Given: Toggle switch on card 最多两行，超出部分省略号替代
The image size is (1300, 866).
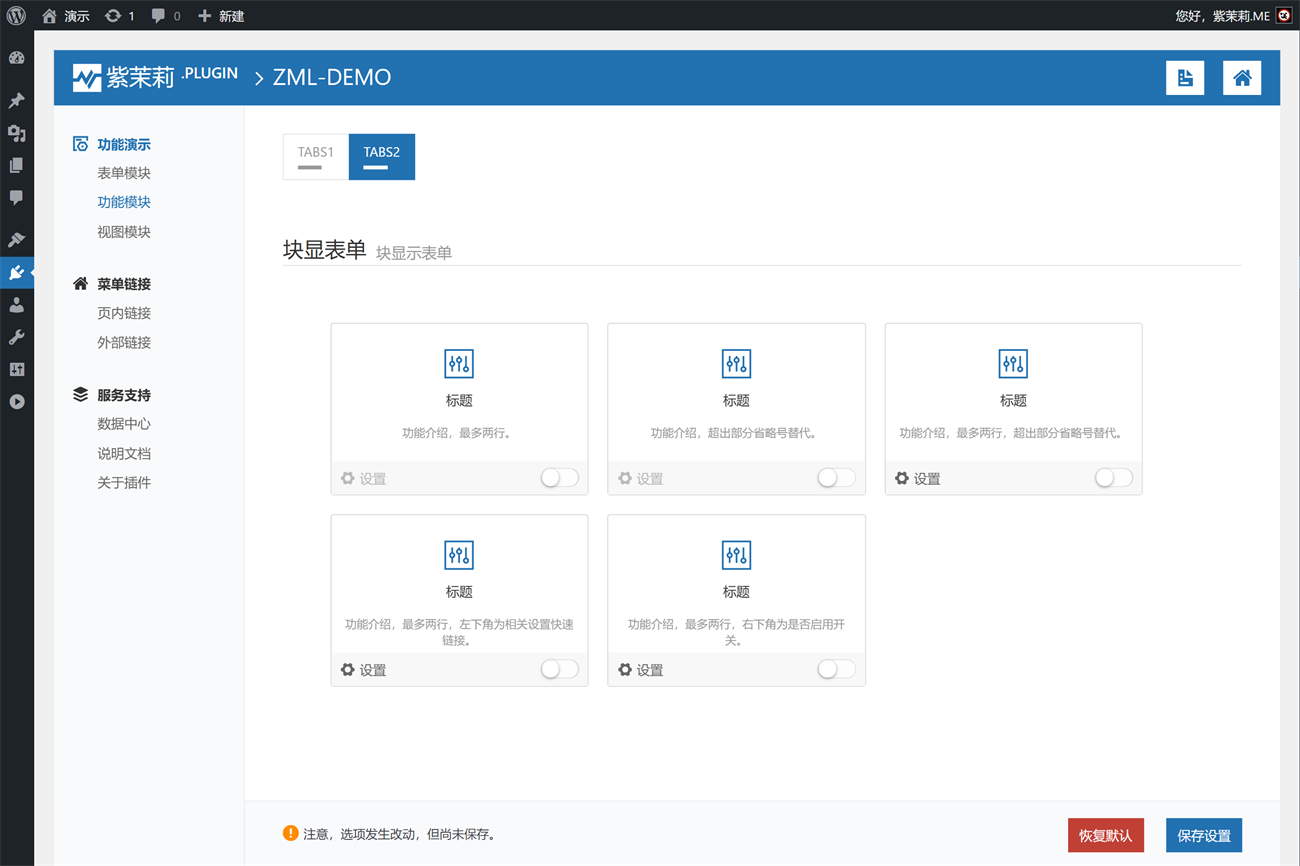Looking at the screenshot, I should tap(1113, 478).
